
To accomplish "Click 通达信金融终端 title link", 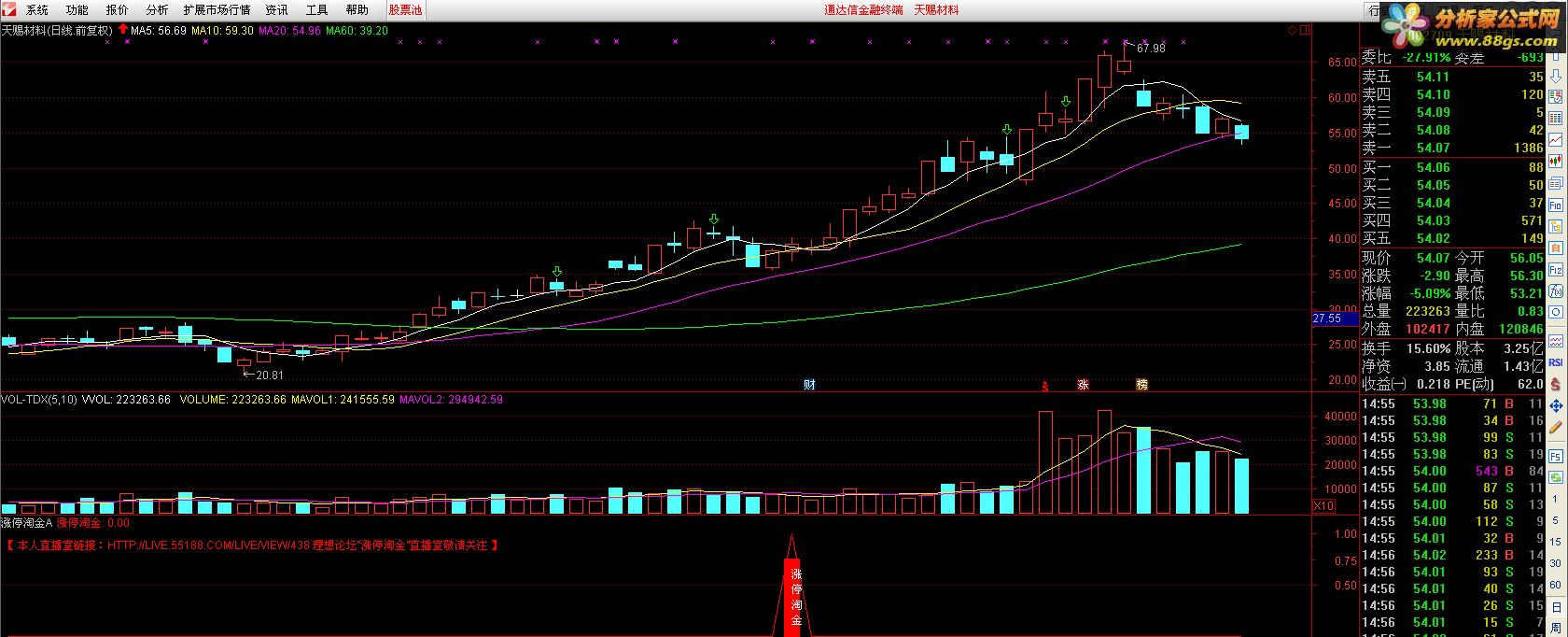I will pyautogui.click(x=863, y=10).
